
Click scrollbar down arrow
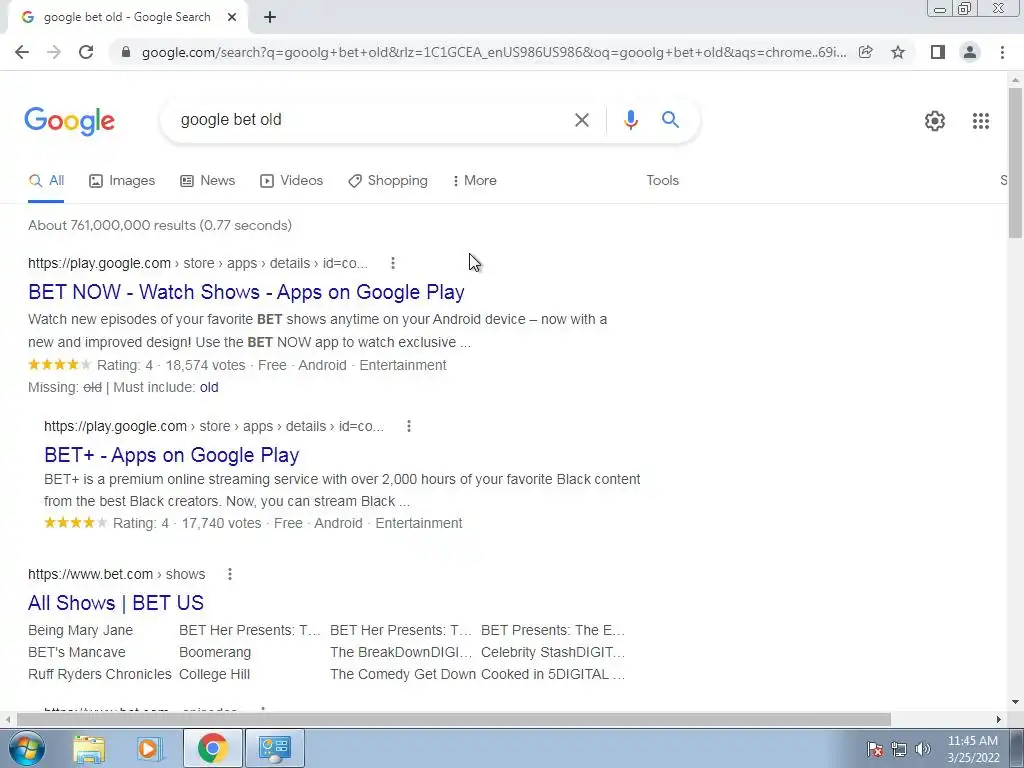point(1015,702)
